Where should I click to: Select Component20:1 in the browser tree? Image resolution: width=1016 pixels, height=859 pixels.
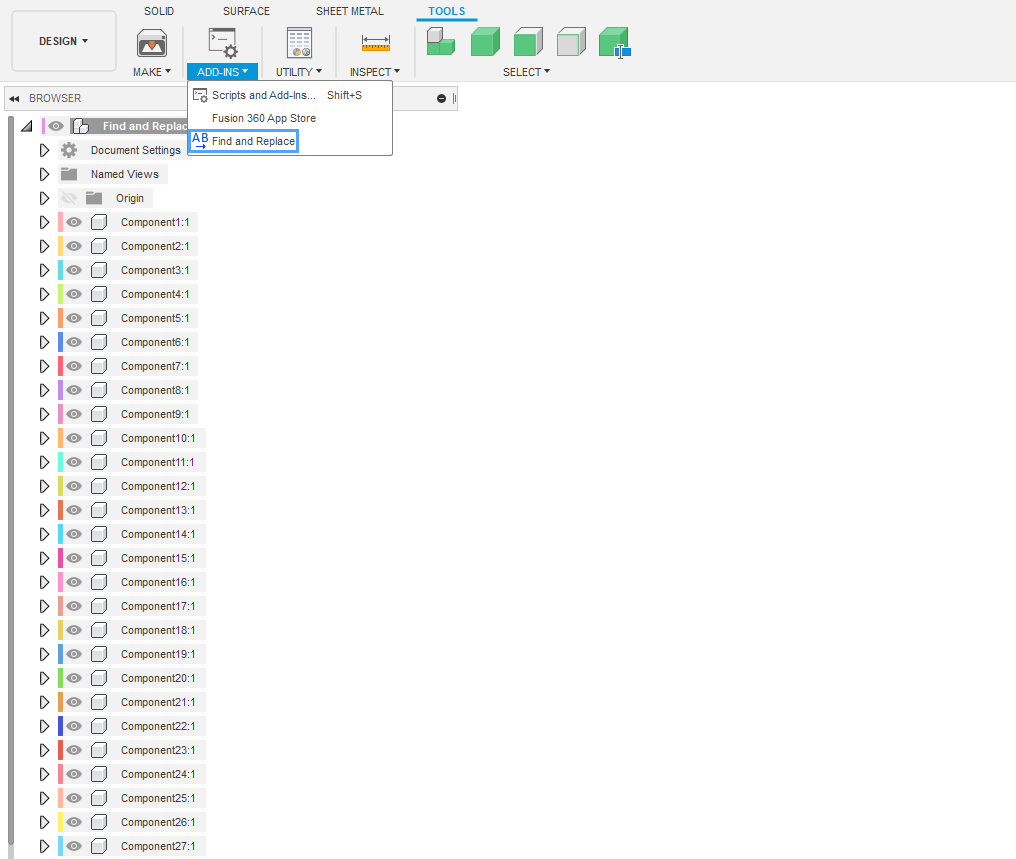click(158, 678)
